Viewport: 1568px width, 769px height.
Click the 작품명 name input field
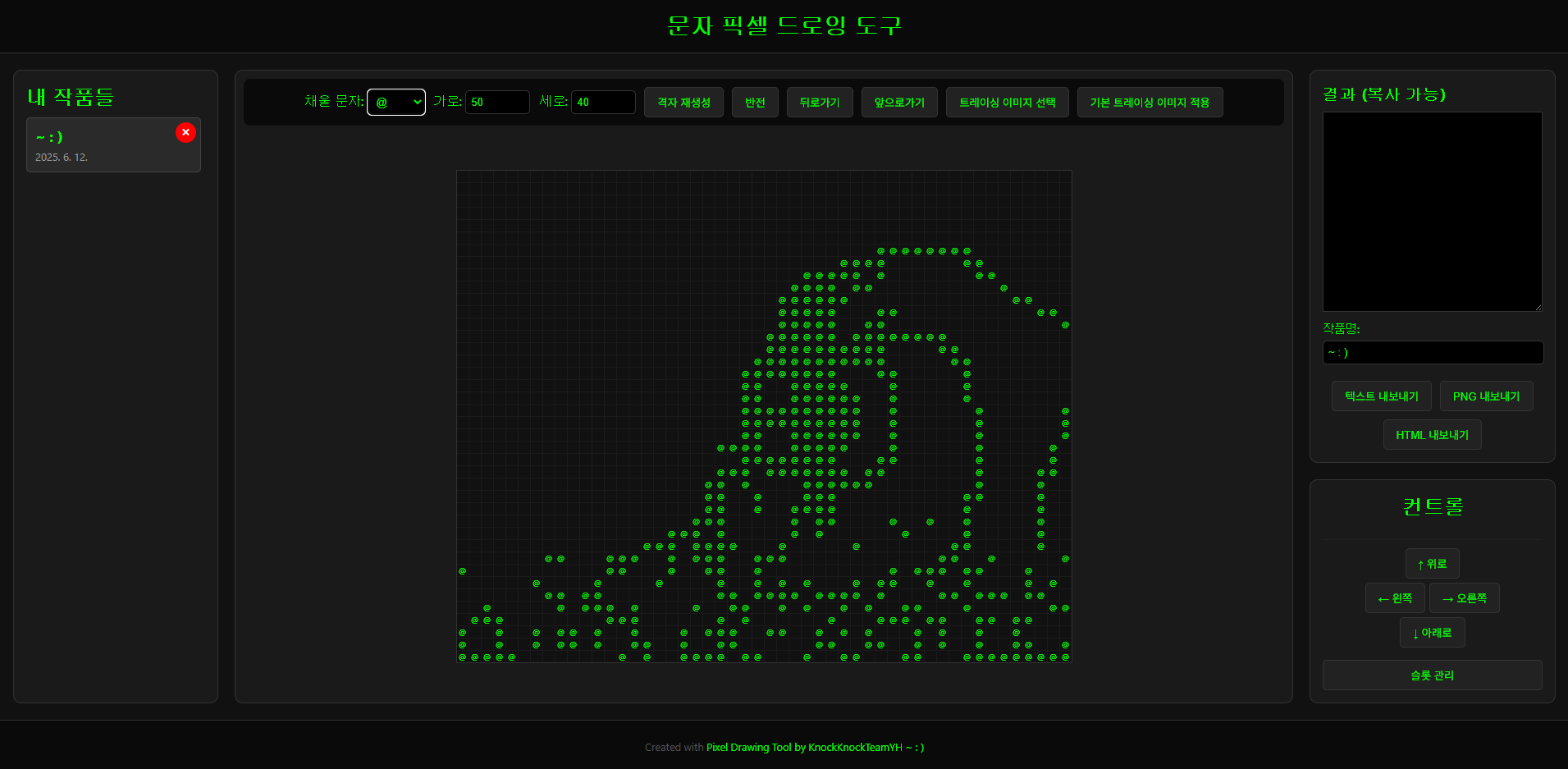(x=1433, y=353)
